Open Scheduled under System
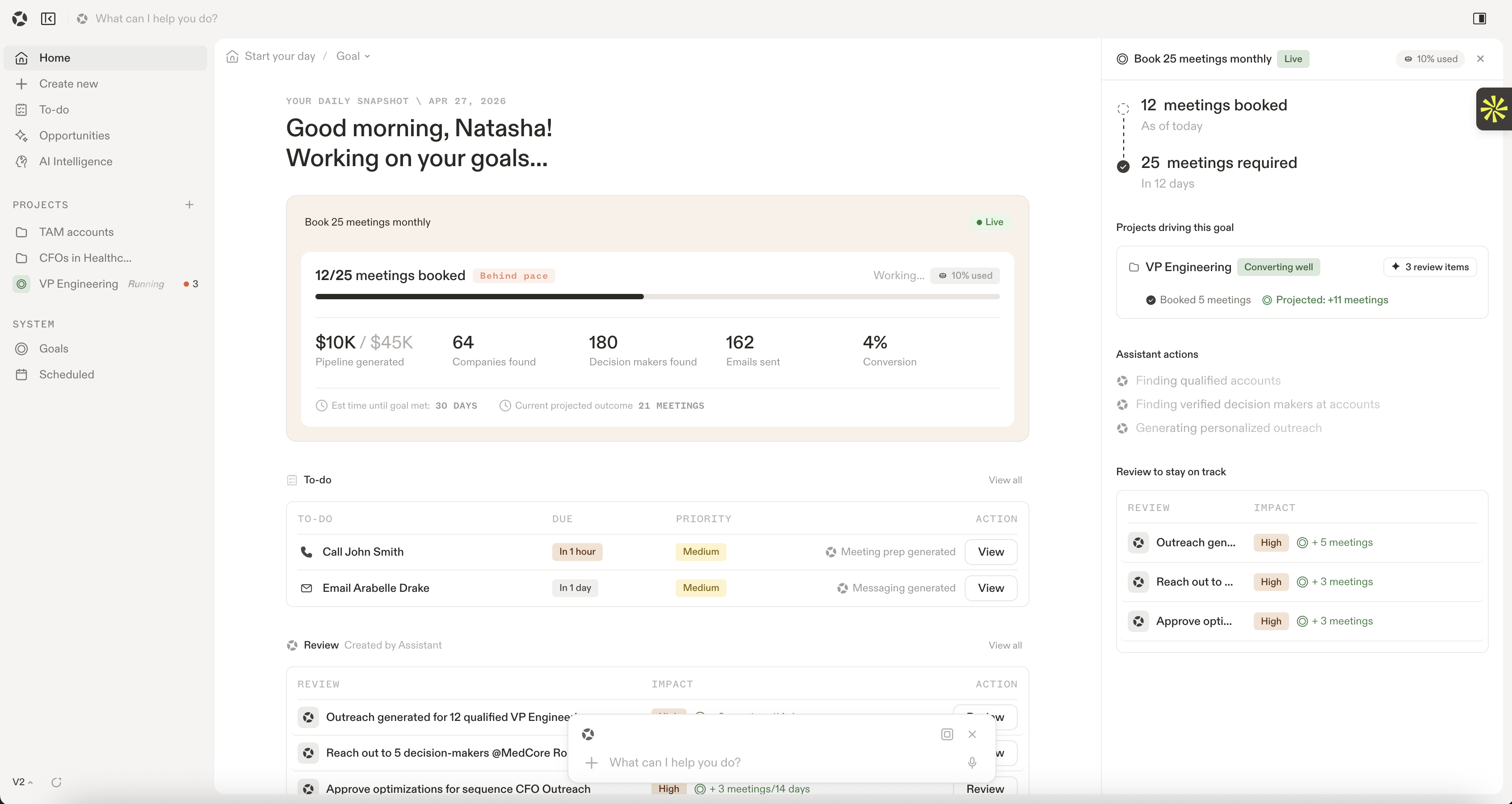Viewport: 1512px width, 804px height. click(105, 374)
